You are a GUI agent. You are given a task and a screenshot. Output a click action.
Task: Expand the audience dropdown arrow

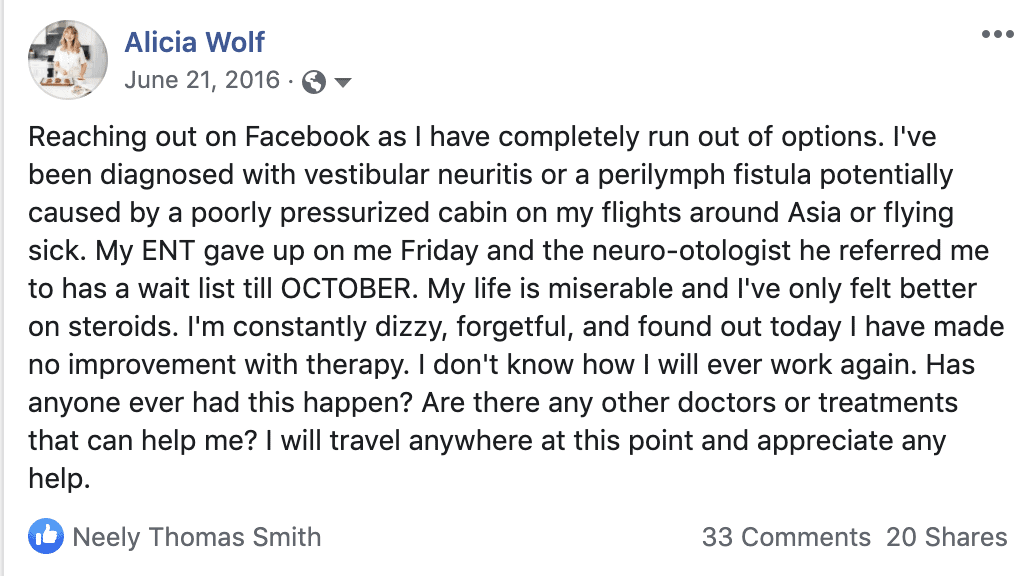pyautogui.click(x=343, y=82)
